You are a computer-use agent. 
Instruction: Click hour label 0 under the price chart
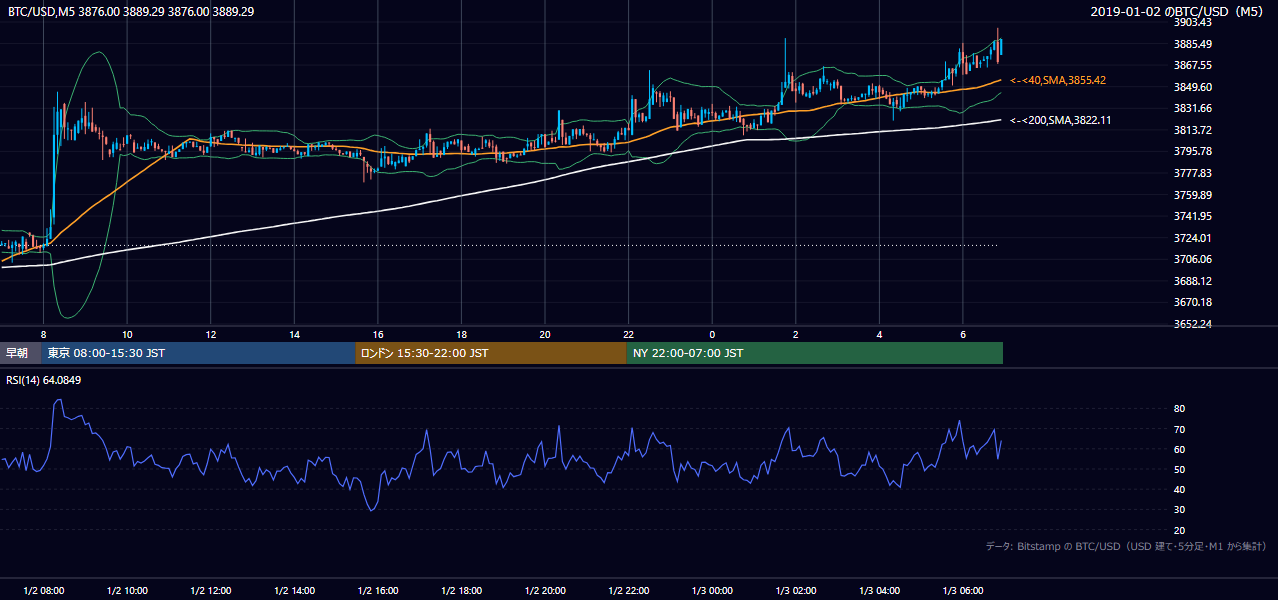pyautogui.click(x=712, y=334)
